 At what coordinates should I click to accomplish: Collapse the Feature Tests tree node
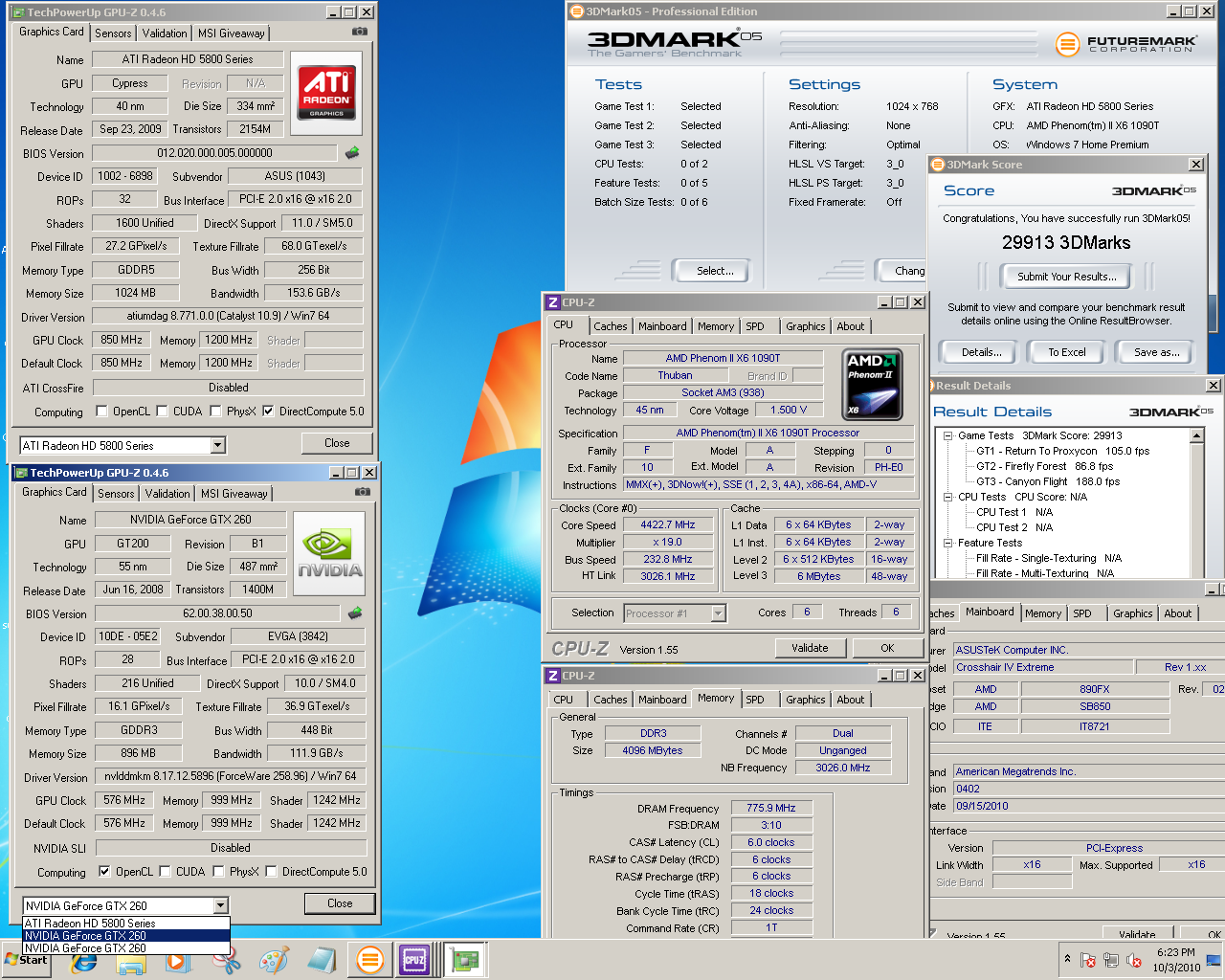tap(948, 543)
